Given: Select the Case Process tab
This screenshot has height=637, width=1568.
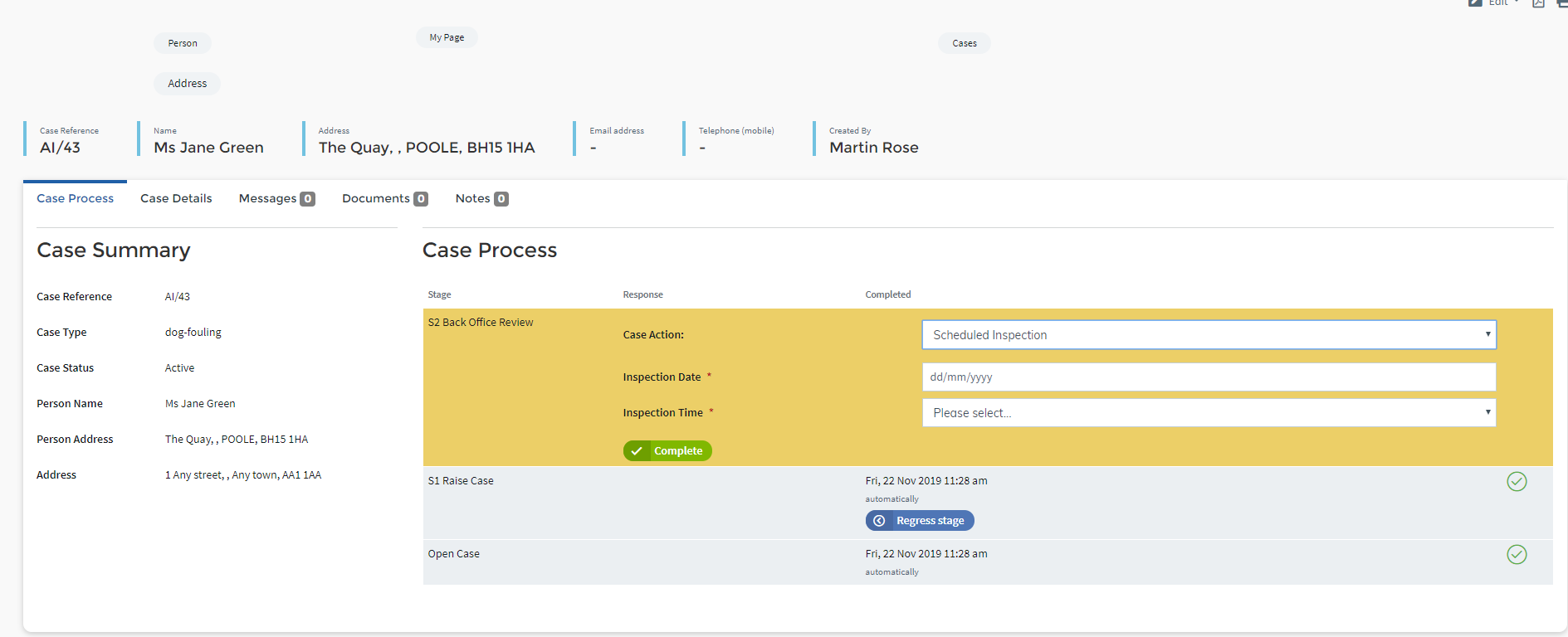Looking at the screenshot, I should (75, 199).
